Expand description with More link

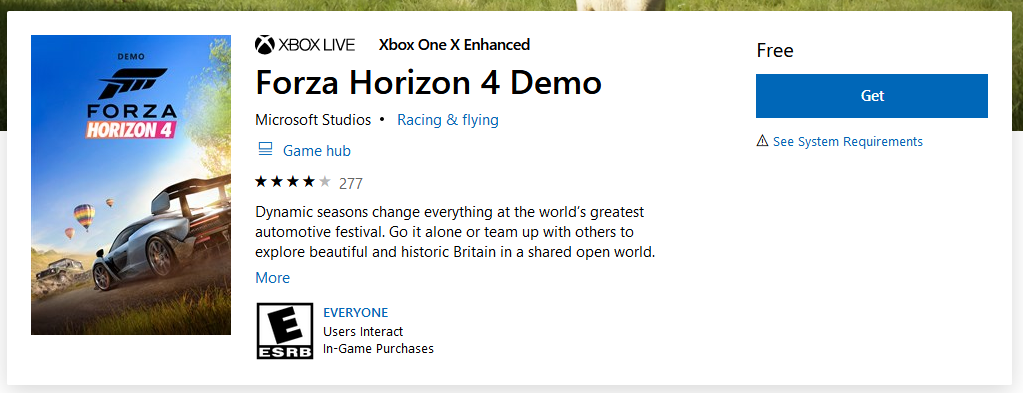coord(273,277)
